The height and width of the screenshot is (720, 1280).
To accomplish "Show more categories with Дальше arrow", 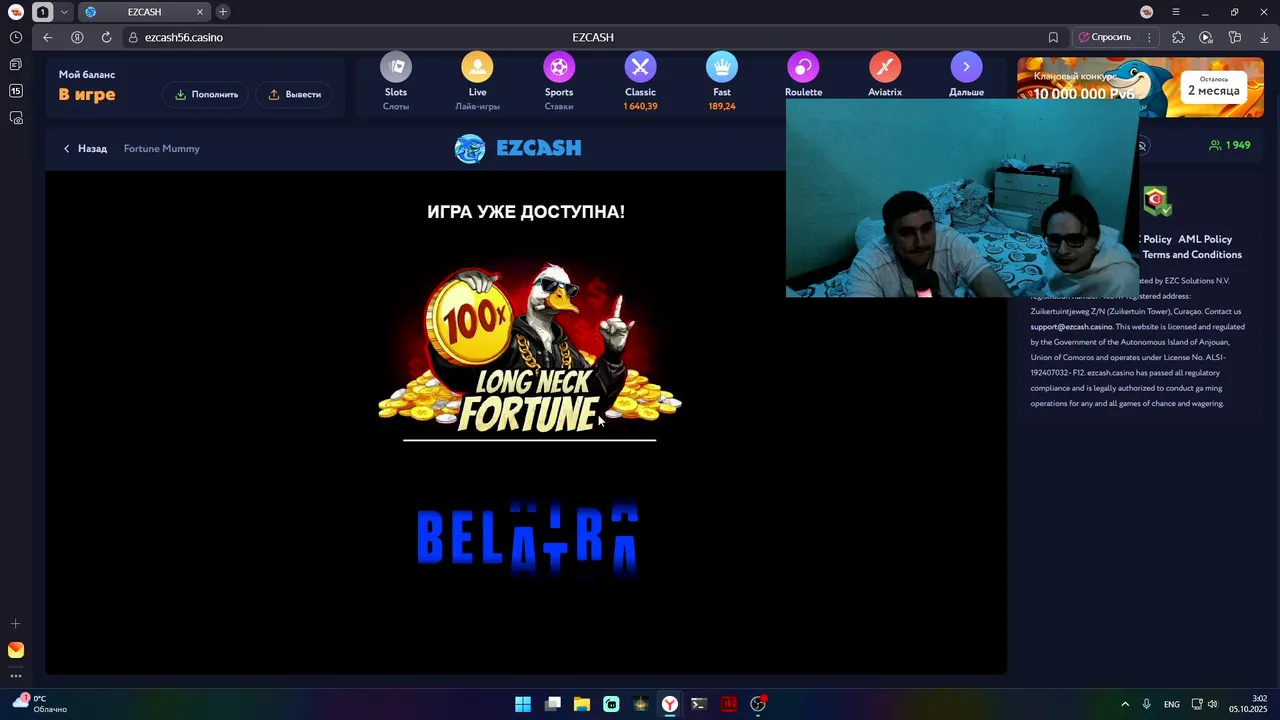I will [966, 67].
